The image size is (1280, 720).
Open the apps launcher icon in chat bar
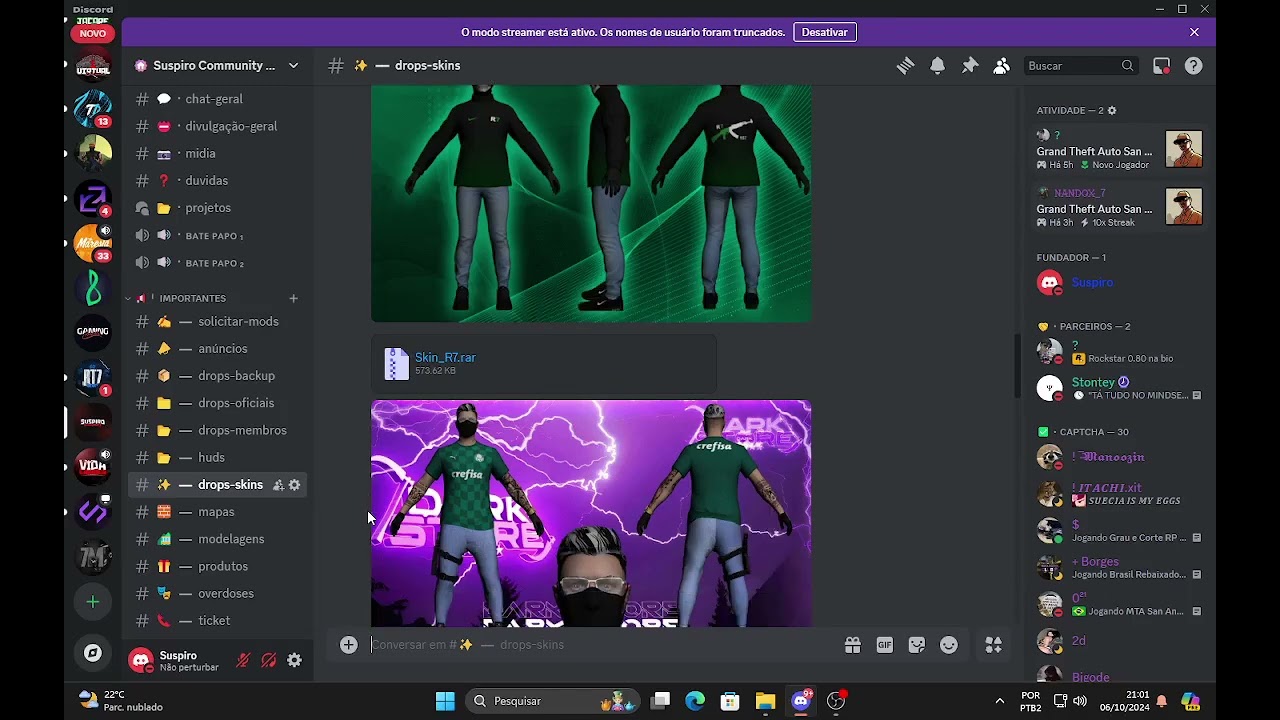click(993, 645)
